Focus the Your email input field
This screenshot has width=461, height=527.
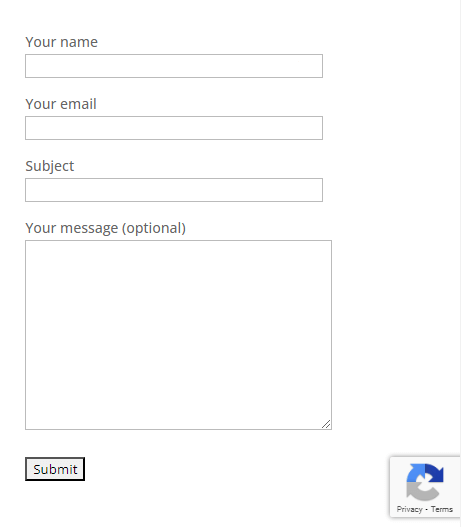coord(174,128)
